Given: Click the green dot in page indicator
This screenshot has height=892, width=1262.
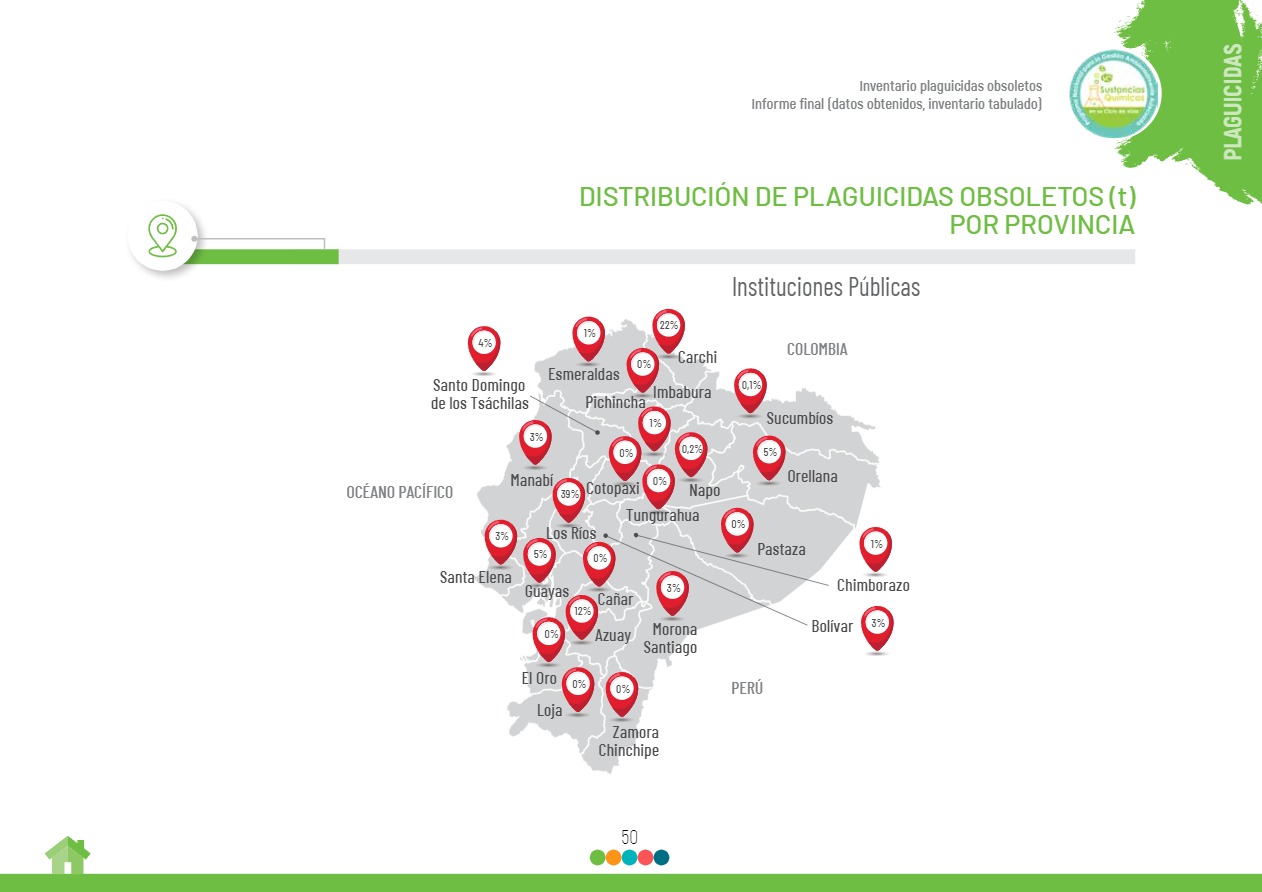Looking at the screenshot, I should pos(598,857).
